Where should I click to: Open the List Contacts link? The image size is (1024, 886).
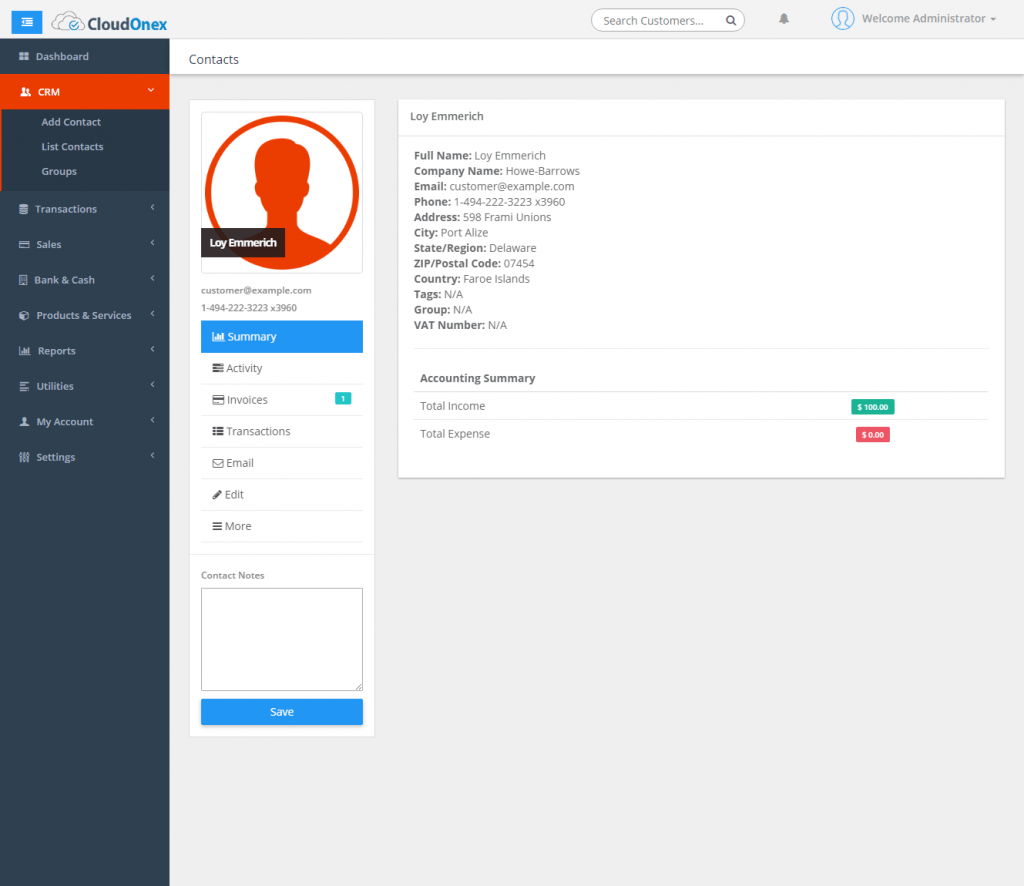(72, 147)
